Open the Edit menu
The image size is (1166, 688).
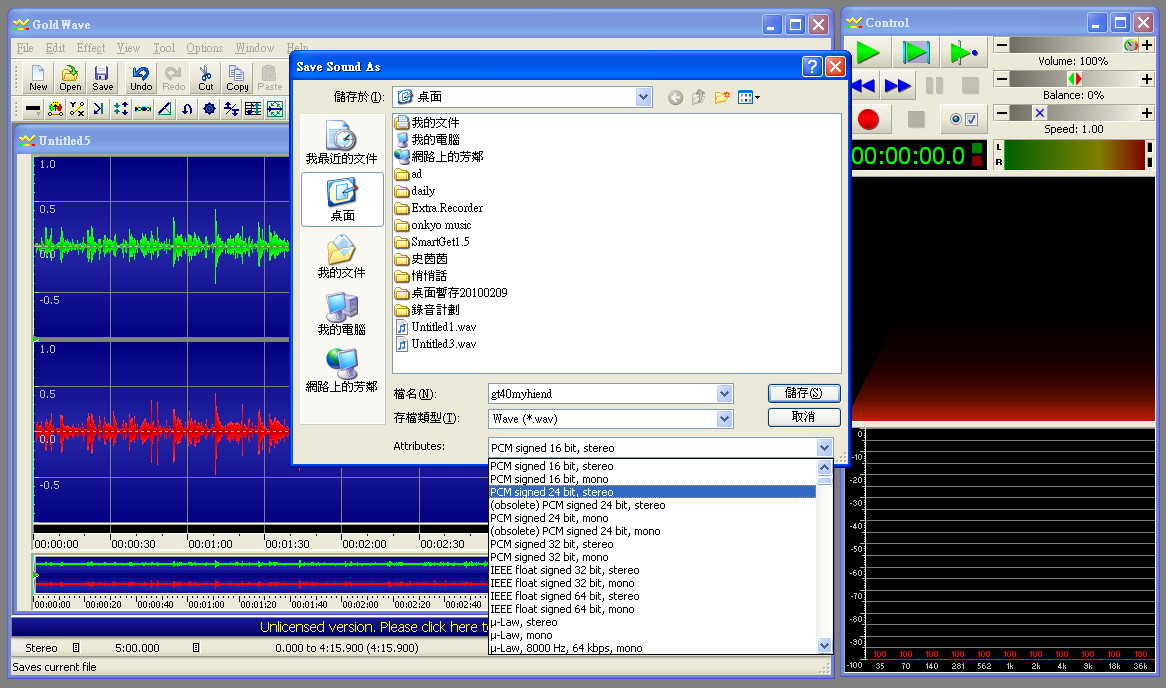point(55,48)
